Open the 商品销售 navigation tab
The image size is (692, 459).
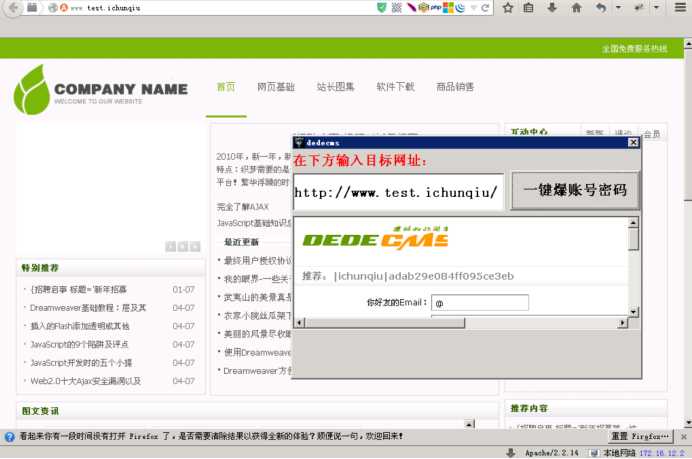point(455,87)
